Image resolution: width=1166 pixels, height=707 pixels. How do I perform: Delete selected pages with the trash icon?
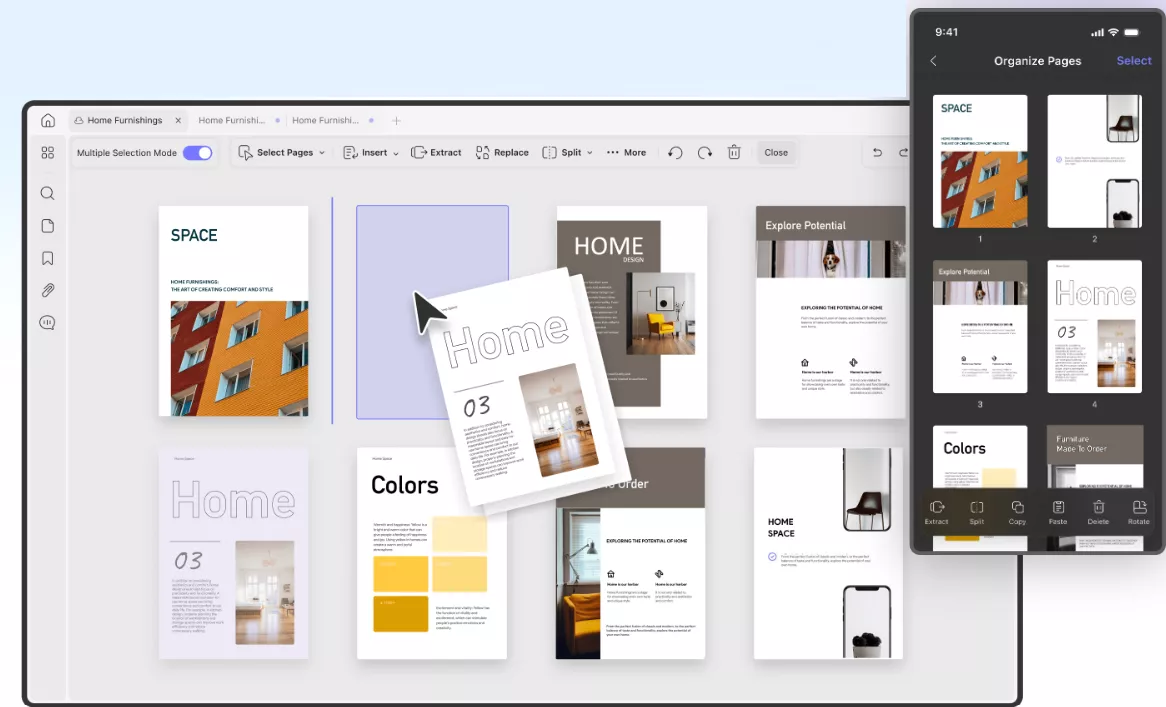tap(734, 153)
